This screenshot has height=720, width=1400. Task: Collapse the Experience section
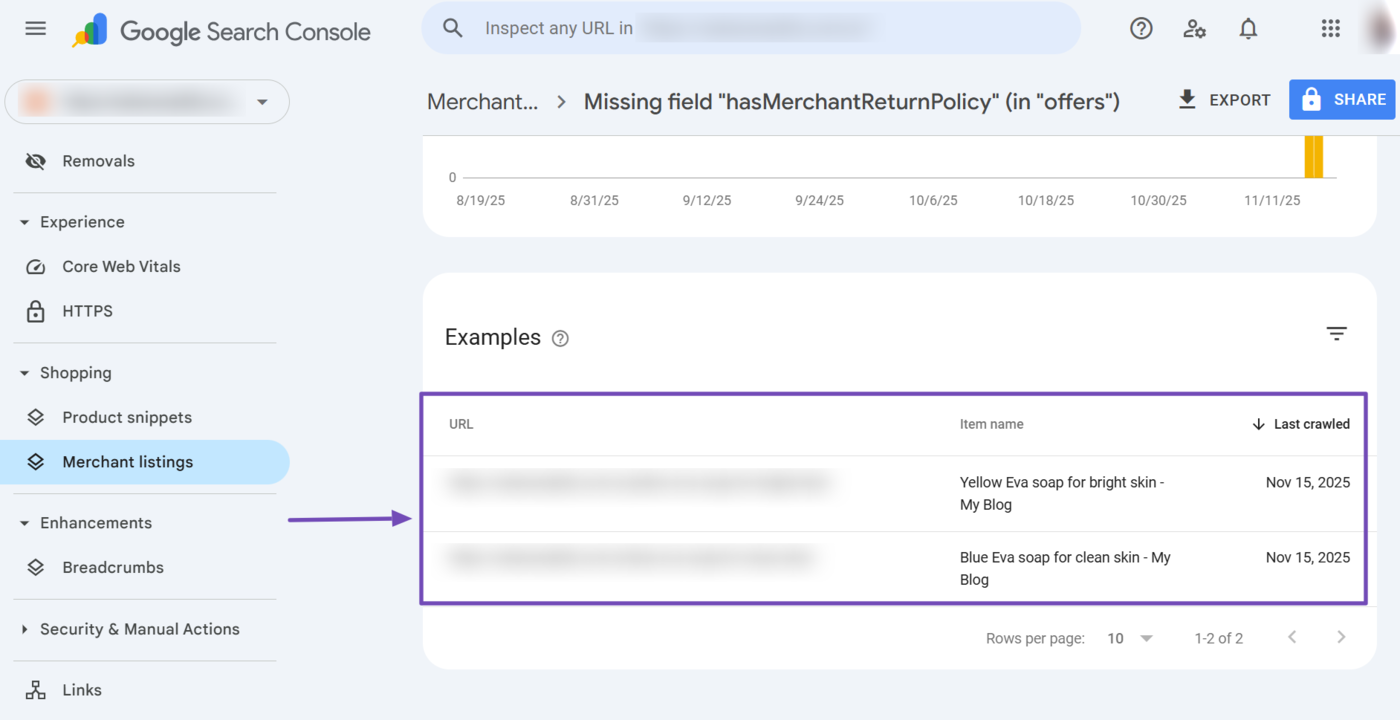click(24, 221)
